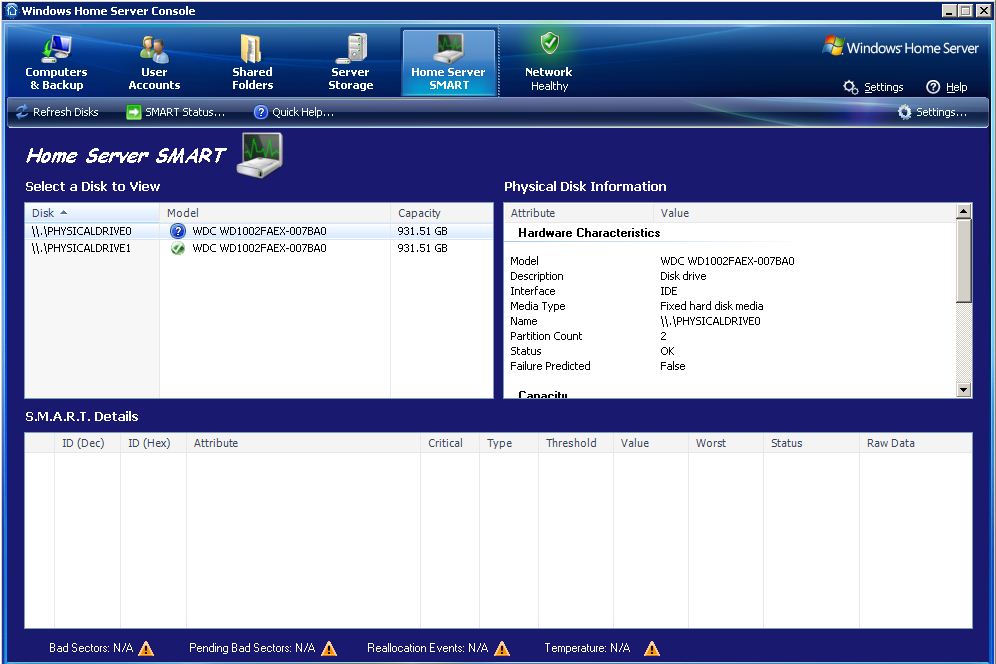Select the Home Server SMART icon tab
The width and height of the screenshot is (996, 664).
pos(448,50)
